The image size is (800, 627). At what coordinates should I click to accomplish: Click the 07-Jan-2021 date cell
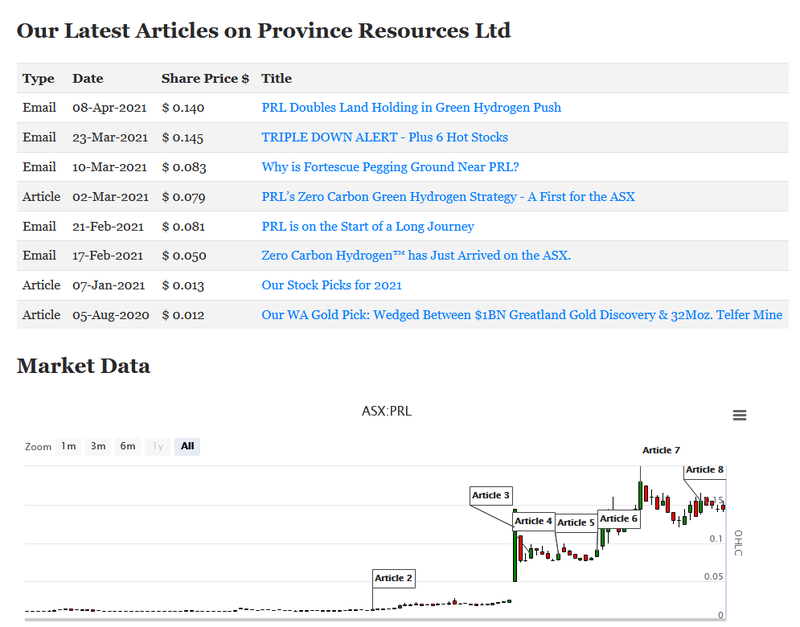click(109, 285)
